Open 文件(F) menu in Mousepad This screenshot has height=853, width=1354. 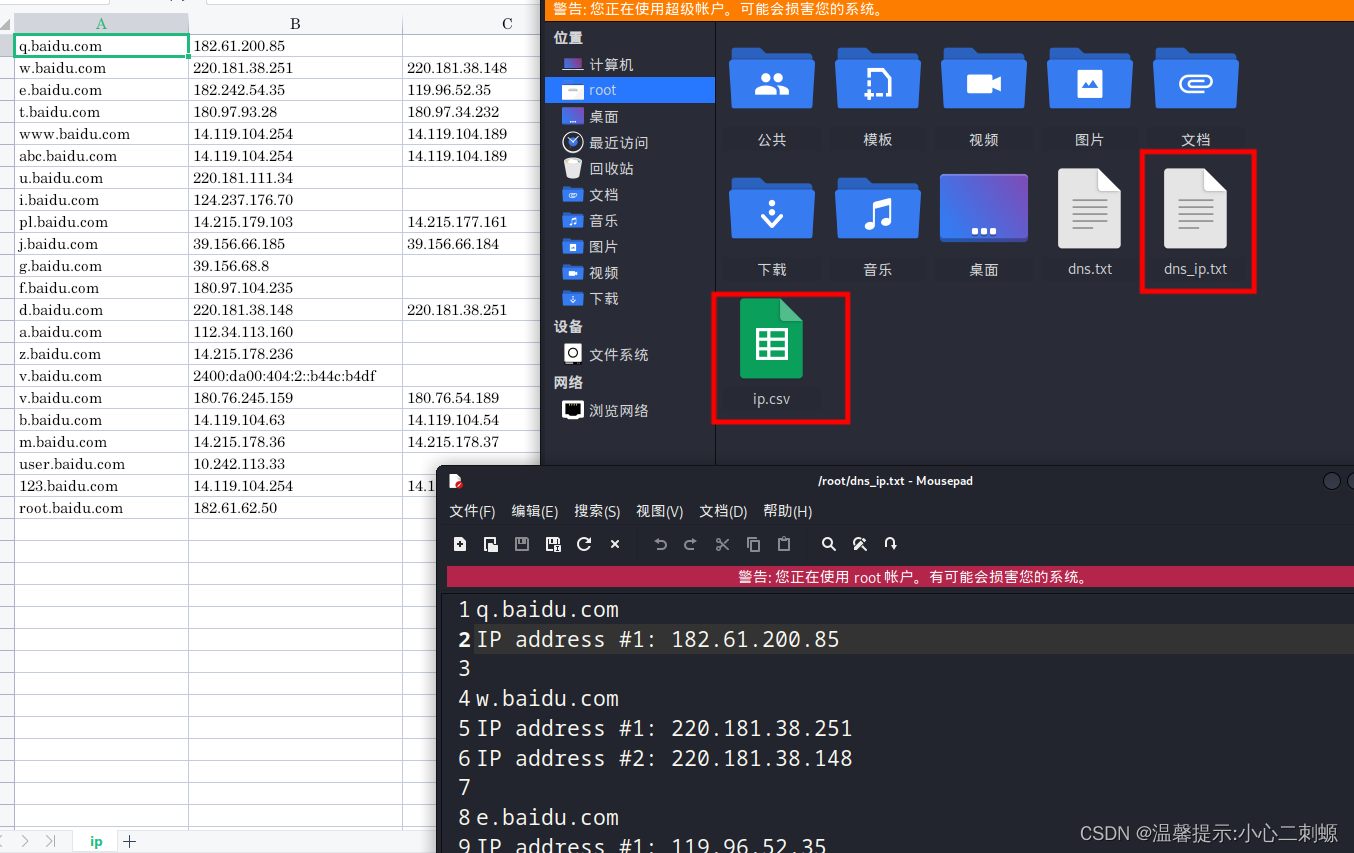(x=472, y=511)
